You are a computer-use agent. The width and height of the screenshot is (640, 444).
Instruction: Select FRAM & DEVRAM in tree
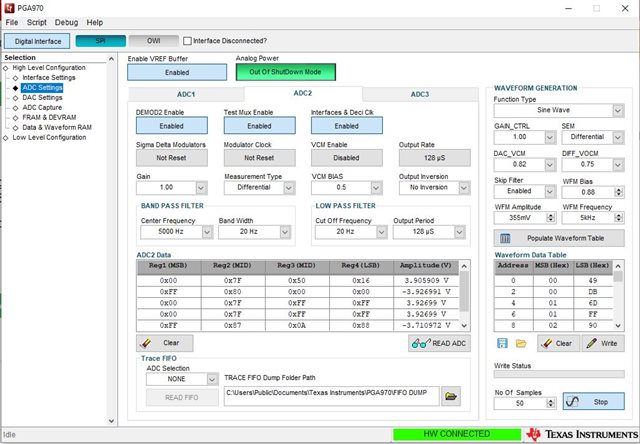49,118
